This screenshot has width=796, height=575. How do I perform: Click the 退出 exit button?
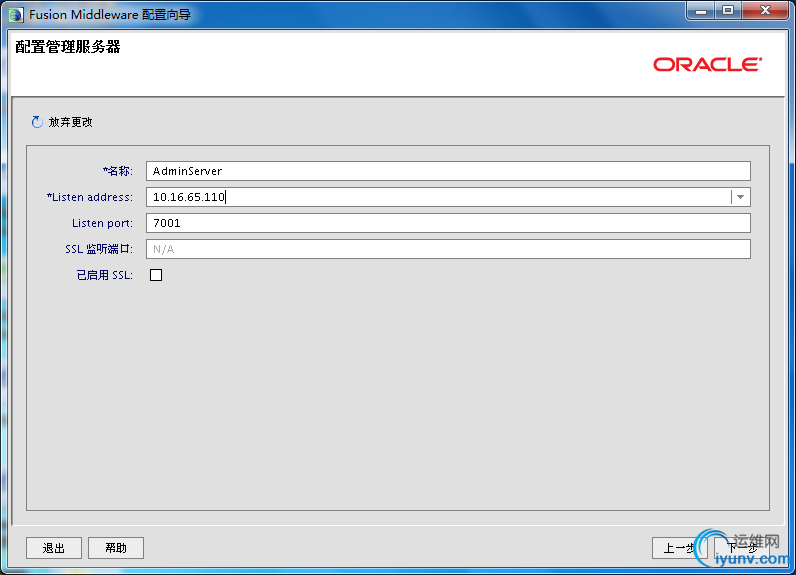point(54,548)
